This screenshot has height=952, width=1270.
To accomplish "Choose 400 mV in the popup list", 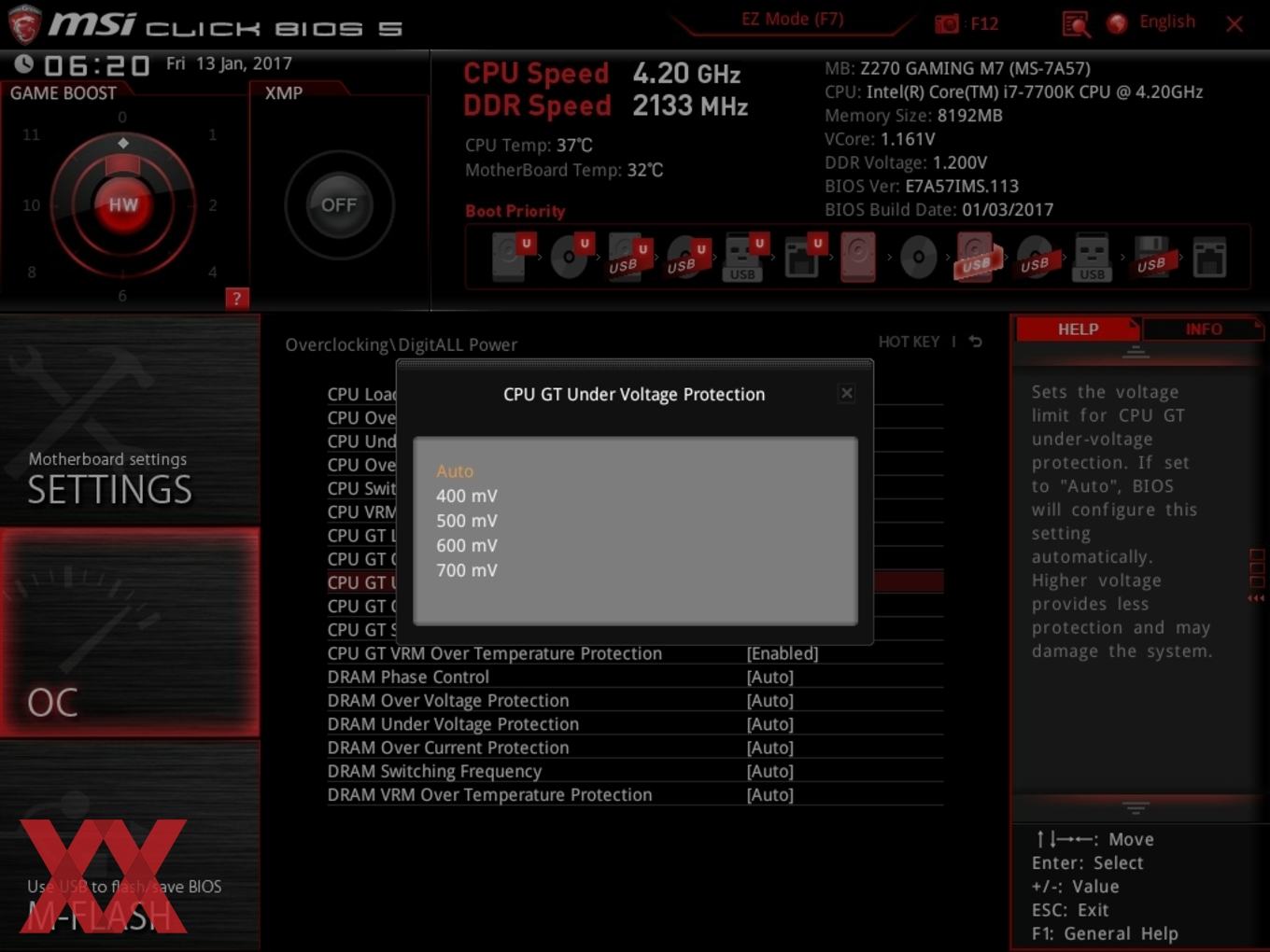I will click(467, 496).
